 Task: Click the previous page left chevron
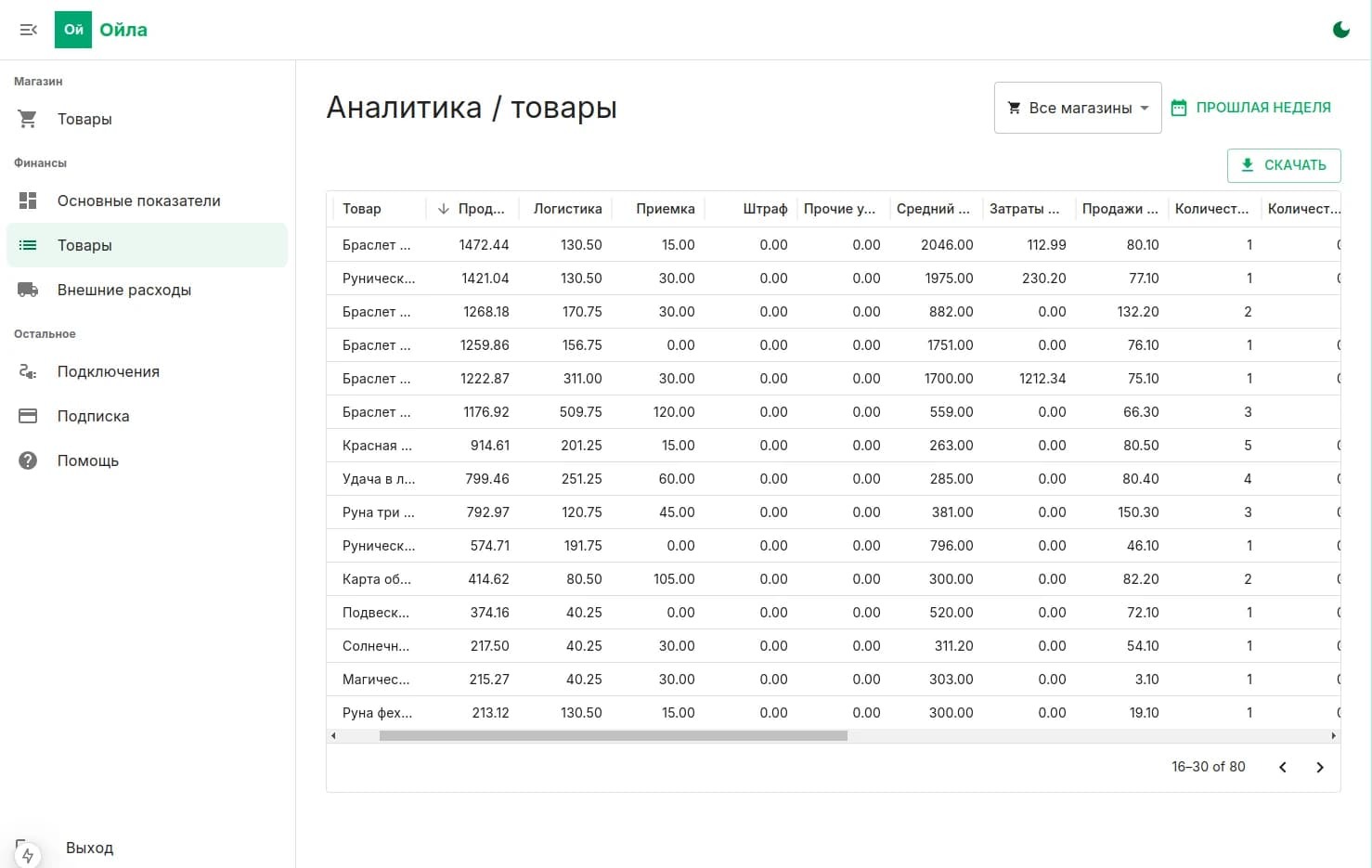click(x=1283, y=767)
